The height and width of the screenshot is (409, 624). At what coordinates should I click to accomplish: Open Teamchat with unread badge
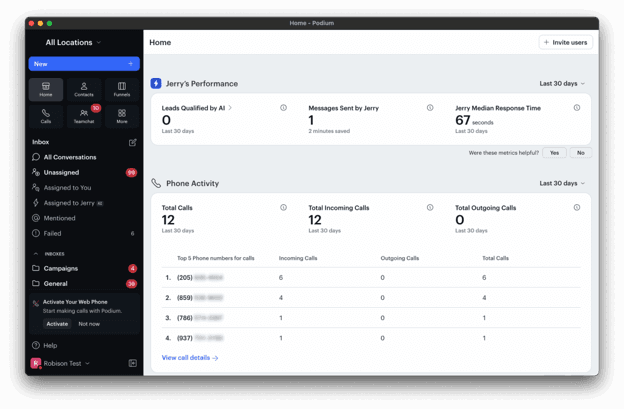coord(84,117)
